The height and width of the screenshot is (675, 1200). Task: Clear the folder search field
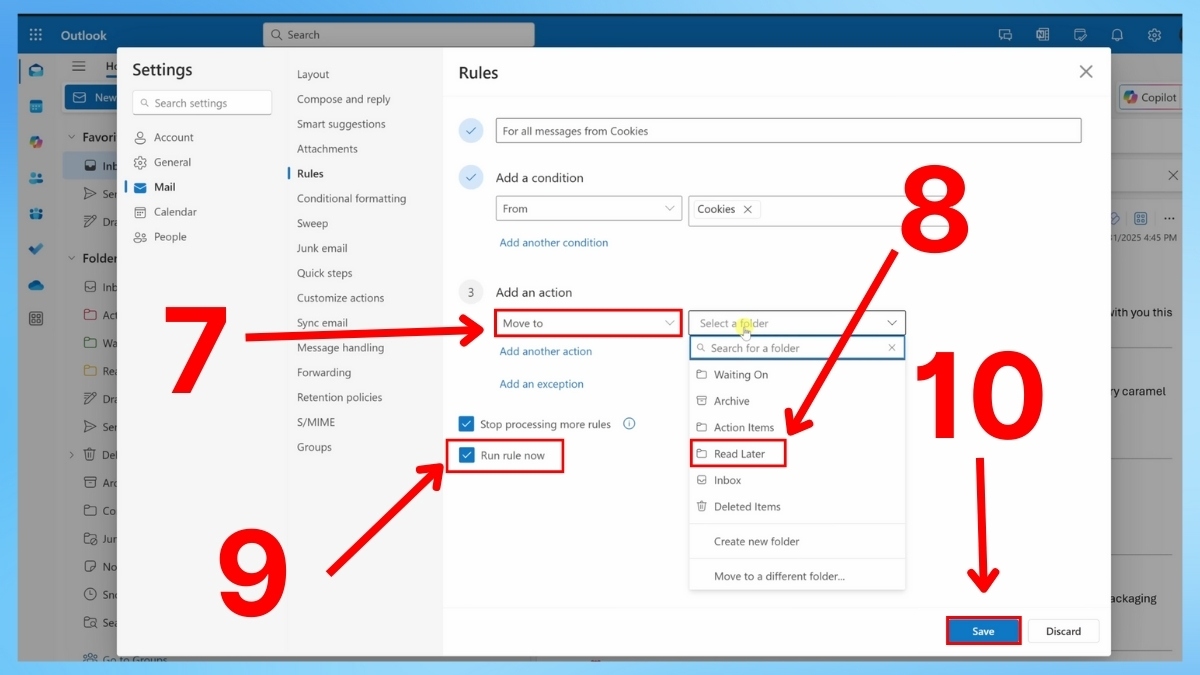(x=892, y=348)
